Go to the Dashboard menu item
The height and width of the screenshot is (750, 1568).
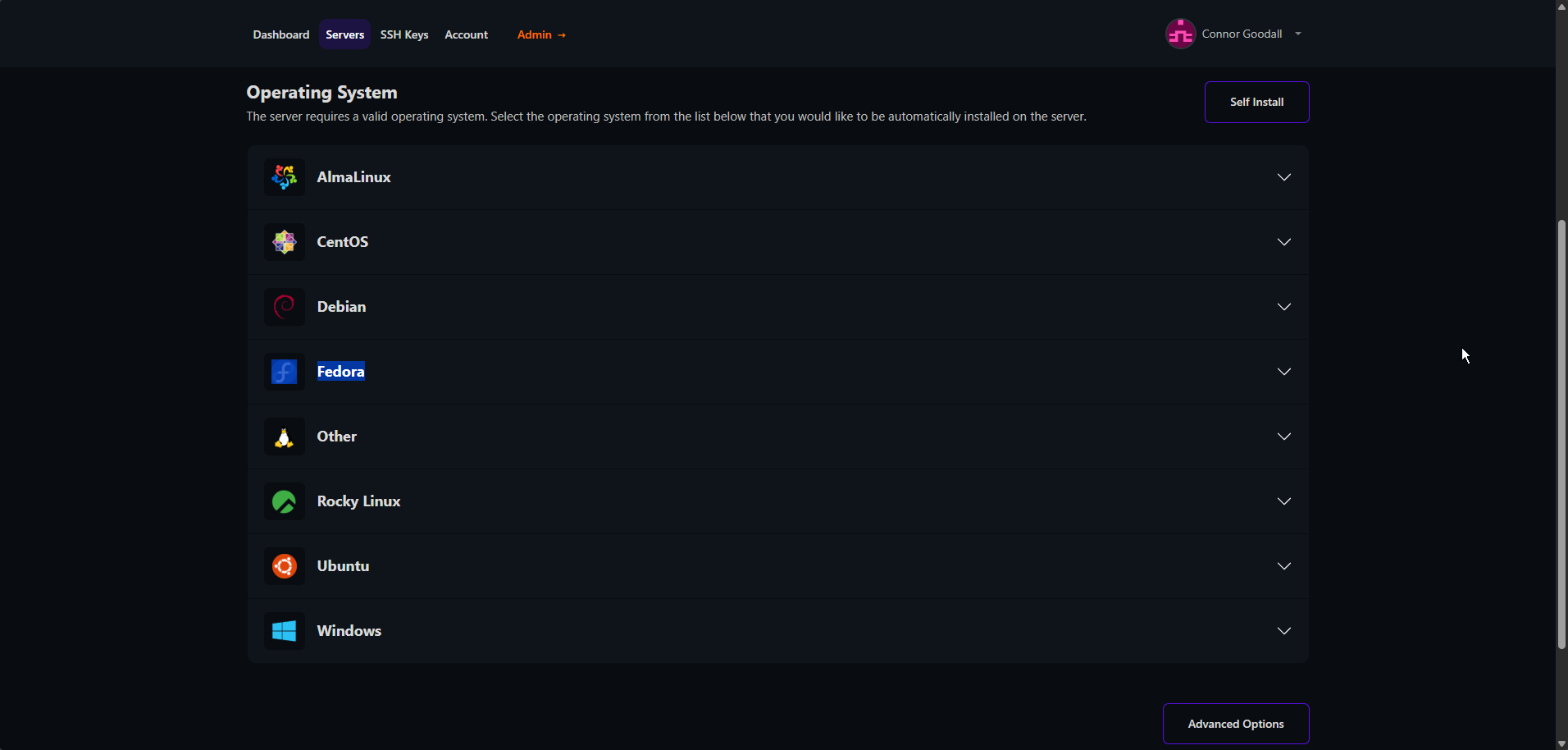[x=281, y=34]
